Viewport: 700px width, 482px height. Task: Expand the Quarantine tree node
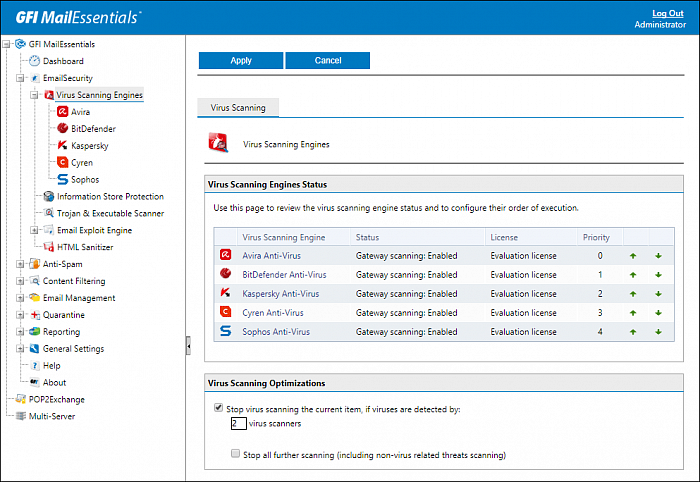click(20, 315)
